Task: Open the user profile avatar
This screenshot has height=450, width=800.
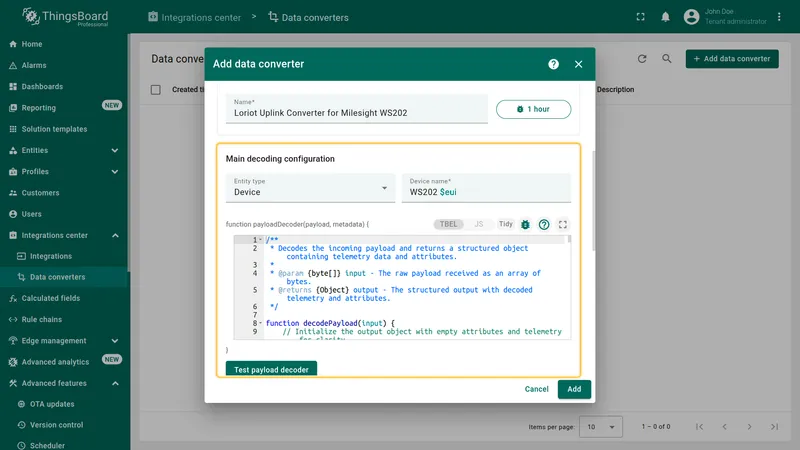Action: point(691,17)
